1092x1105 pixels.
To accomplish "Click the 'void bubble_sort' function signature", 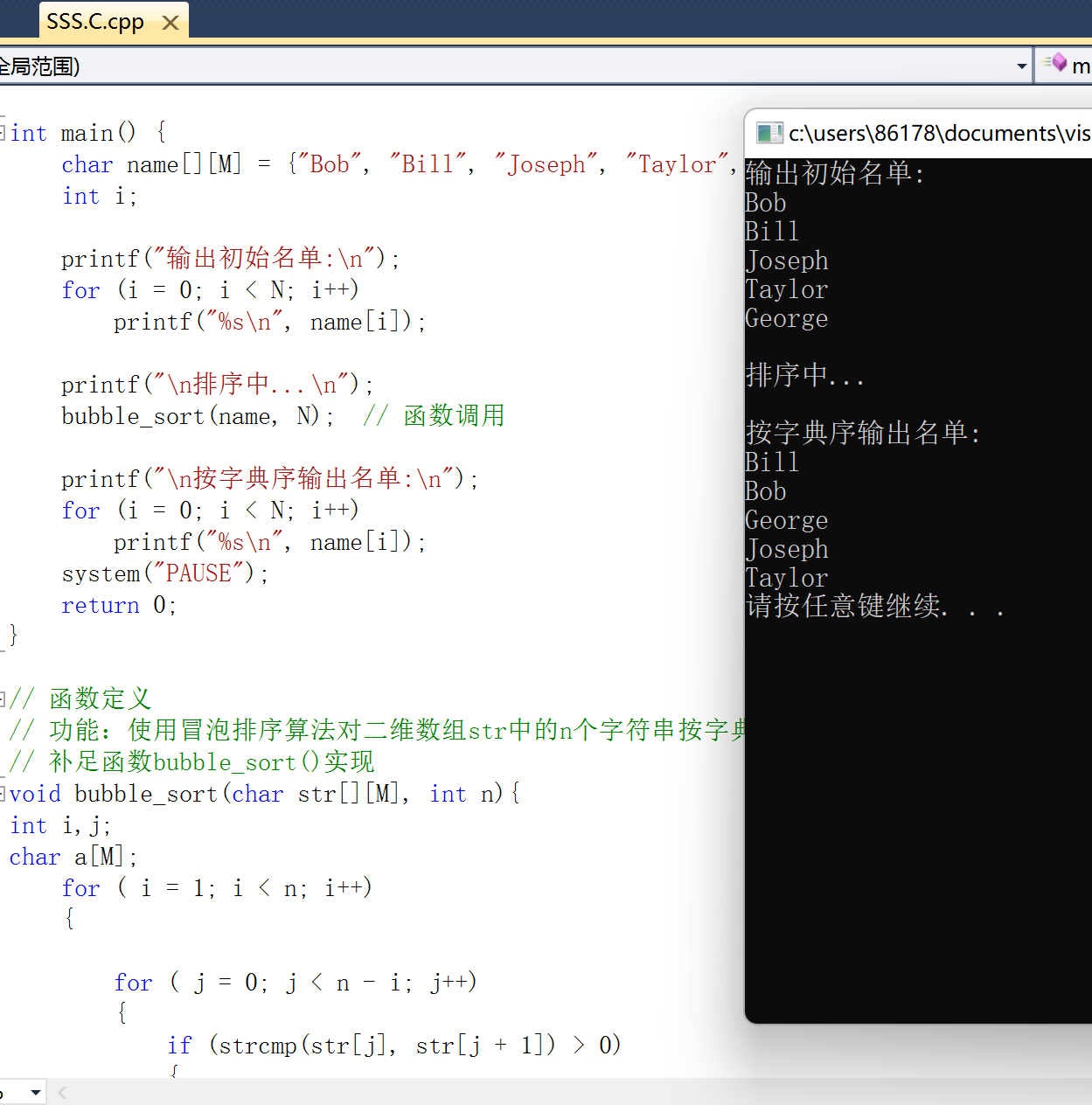I will 265,794.
